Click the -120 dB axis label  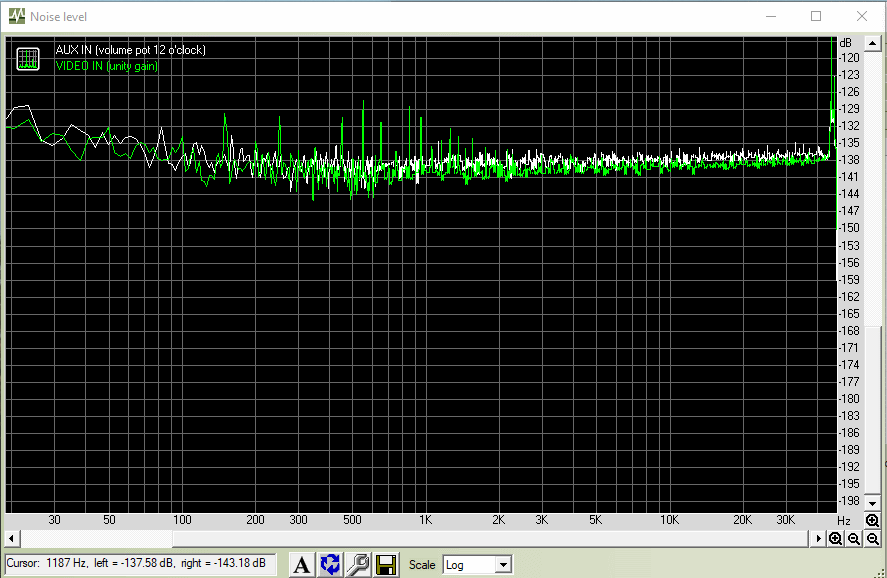pos(849,58)
